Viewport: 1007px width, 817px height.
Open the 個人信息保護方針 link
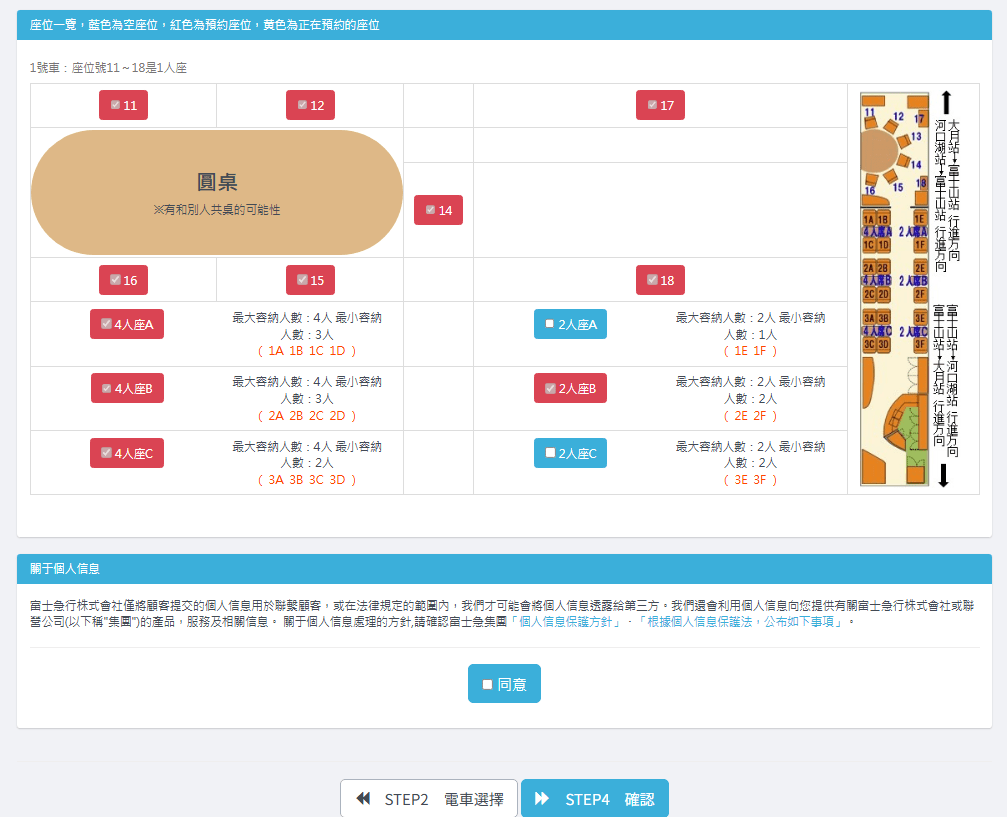pos(568,621)
